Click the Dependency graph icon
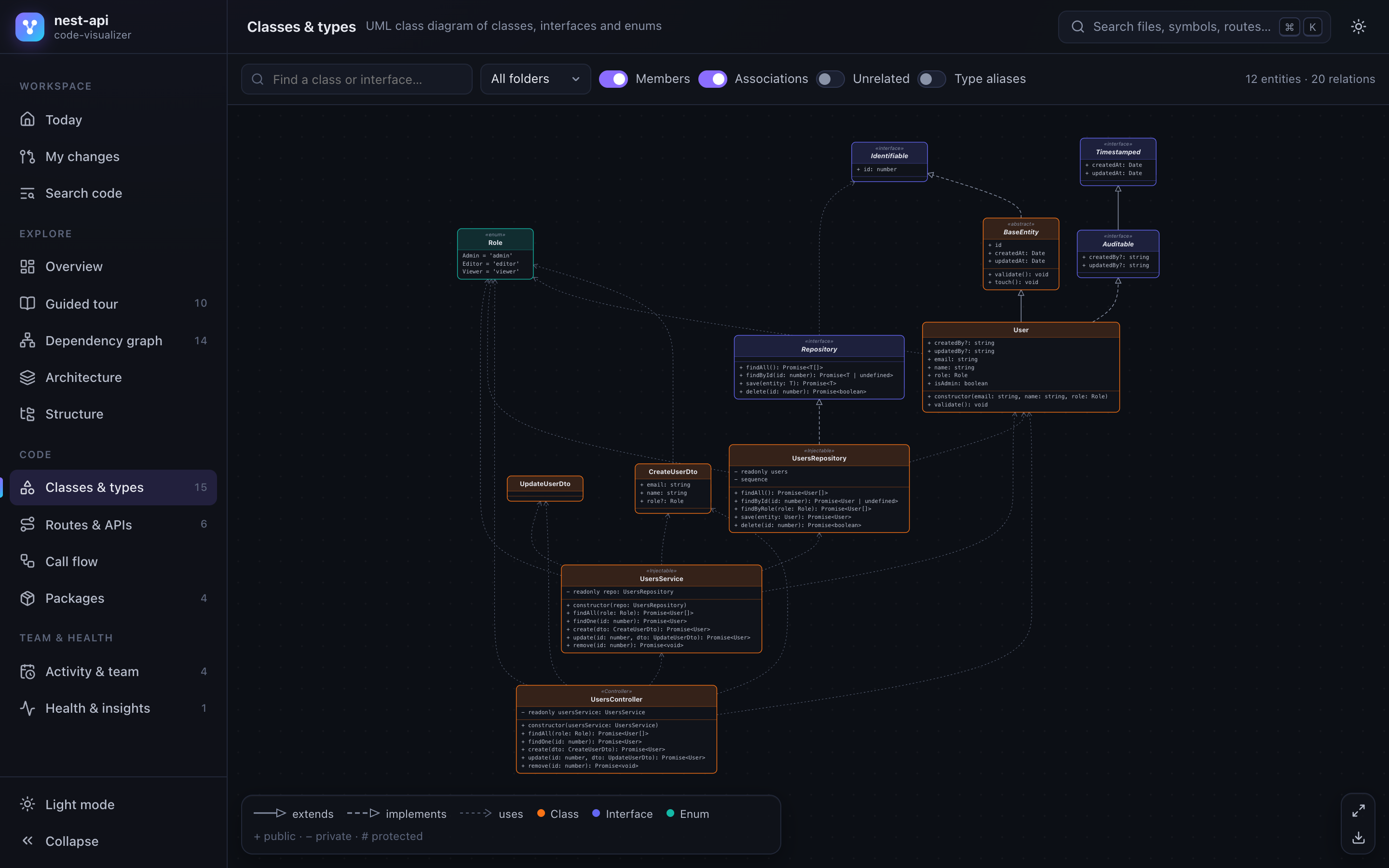The image size is (1389, 868). coord(27,340)
